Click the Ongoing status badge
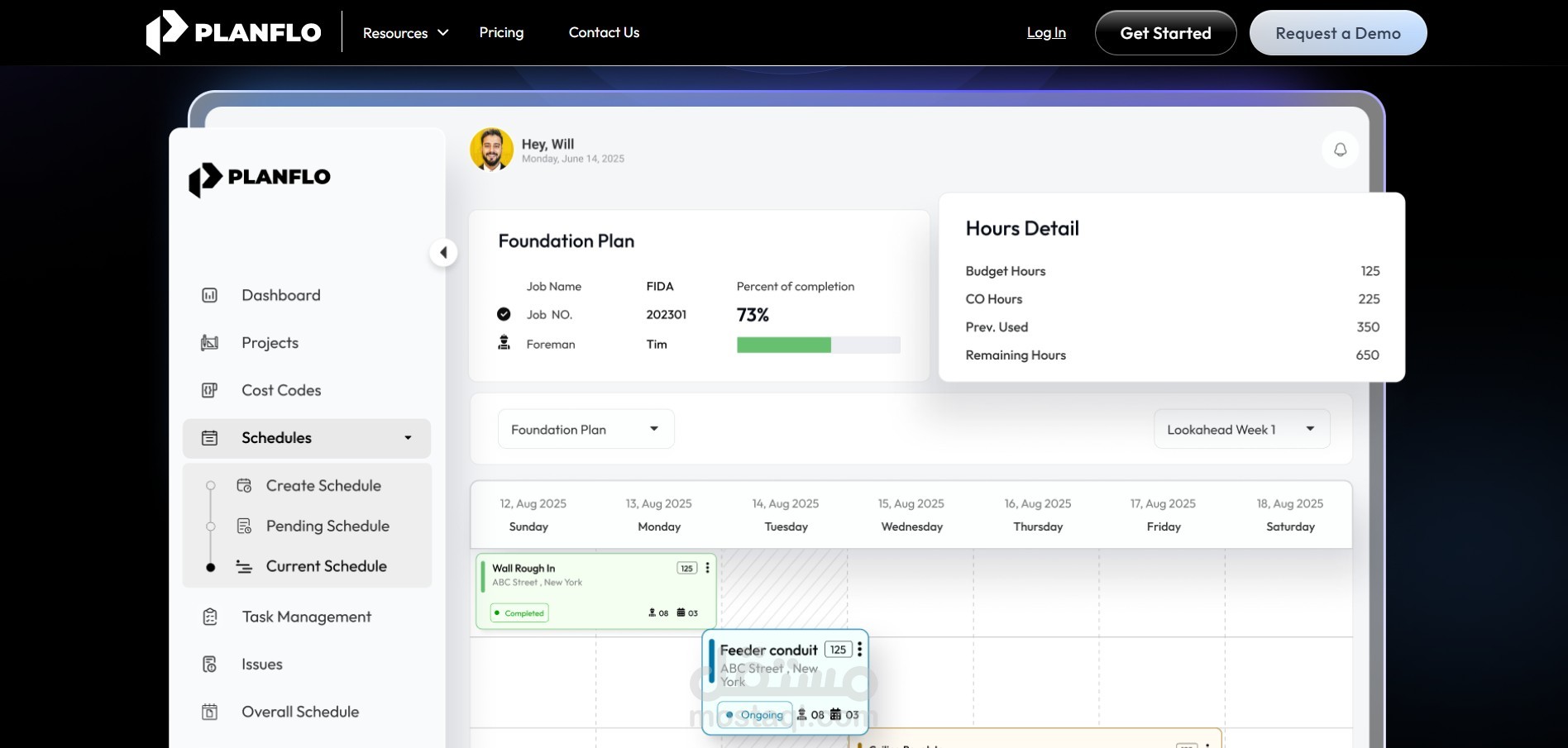Viewport: 1568px width, 748px height. (754, 715)
